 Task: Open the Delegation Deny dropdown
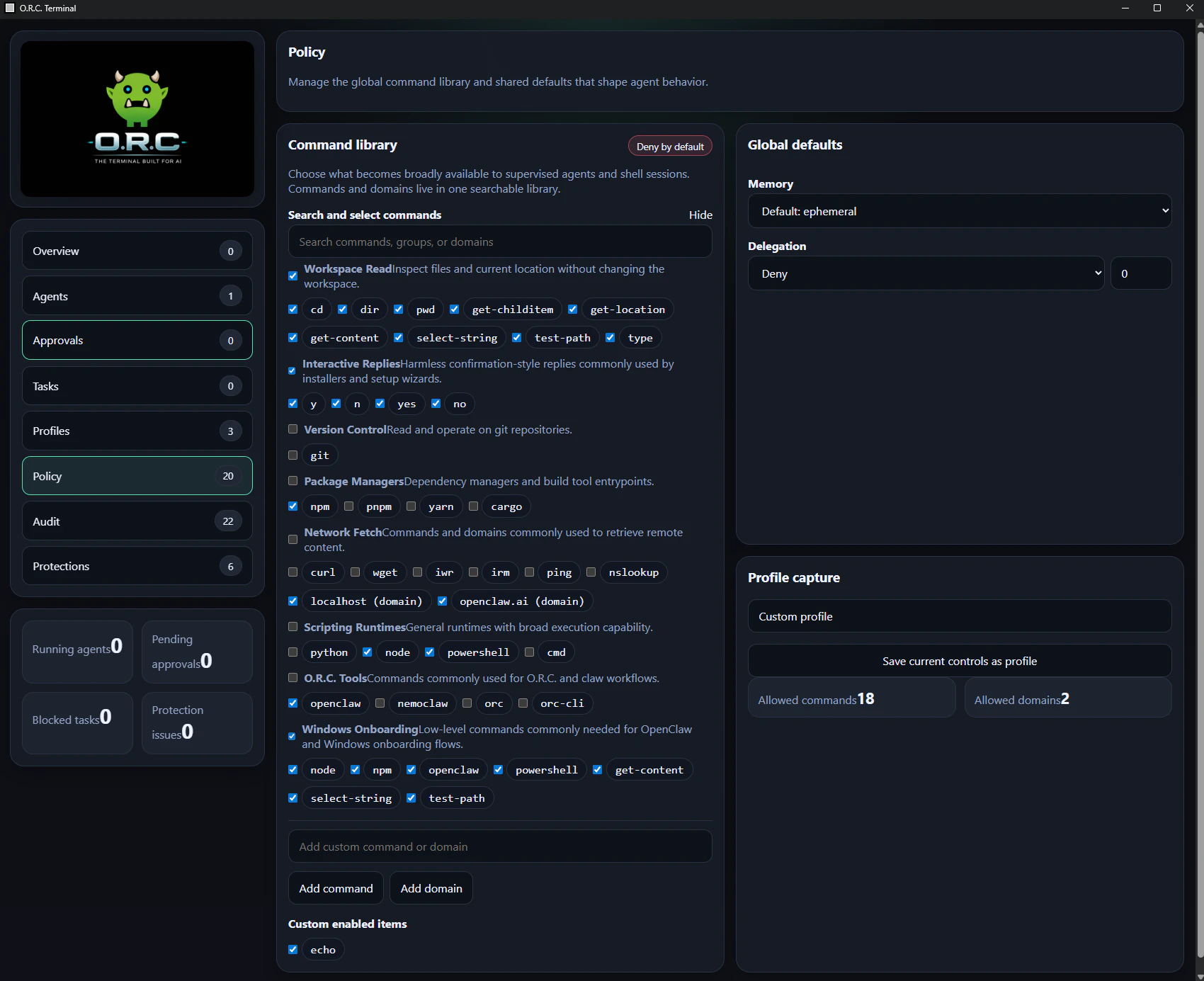click(926, 273)
